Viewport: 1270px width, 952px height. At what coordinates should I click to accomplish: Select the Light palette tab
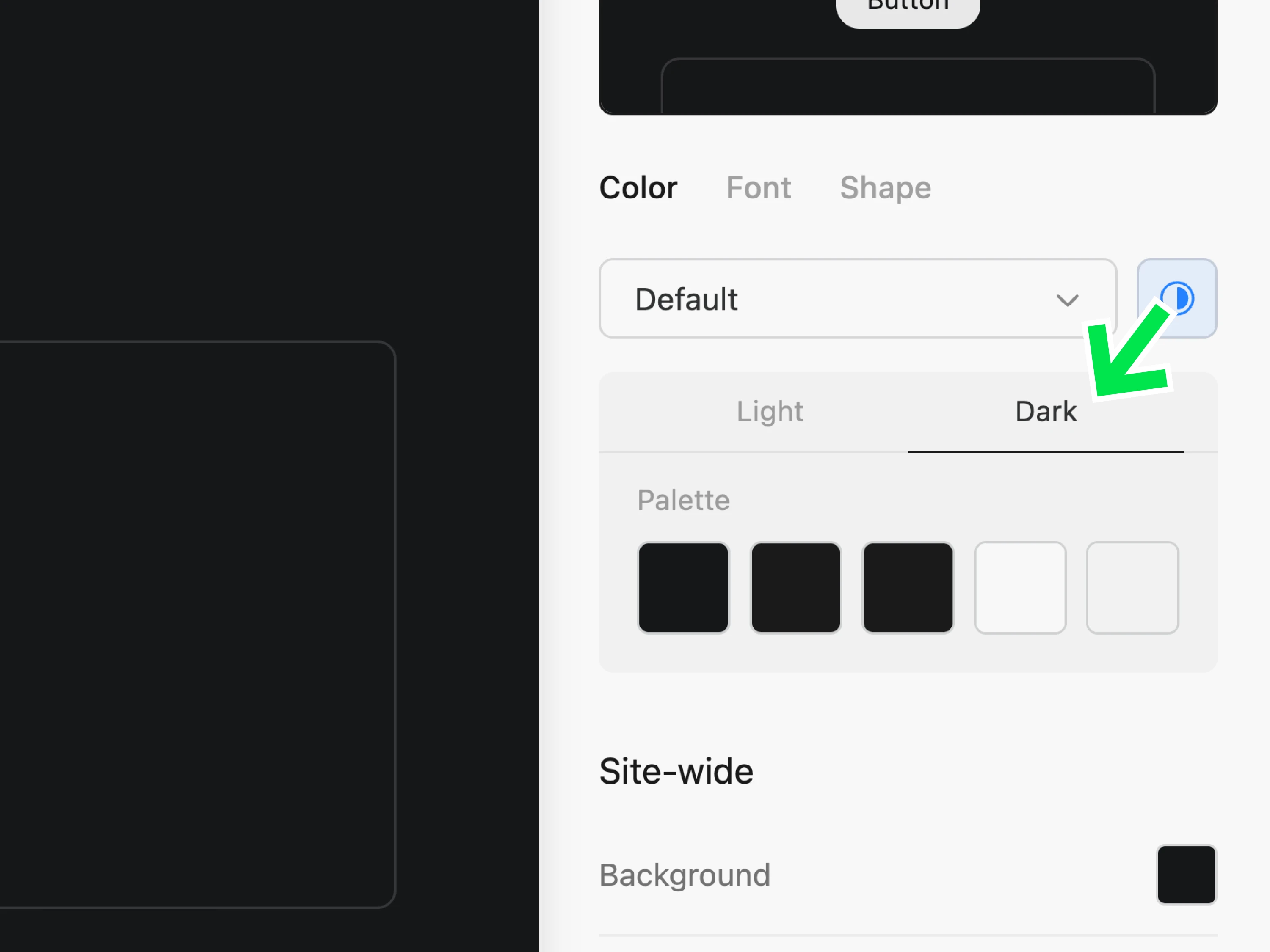tap(769, 411)
